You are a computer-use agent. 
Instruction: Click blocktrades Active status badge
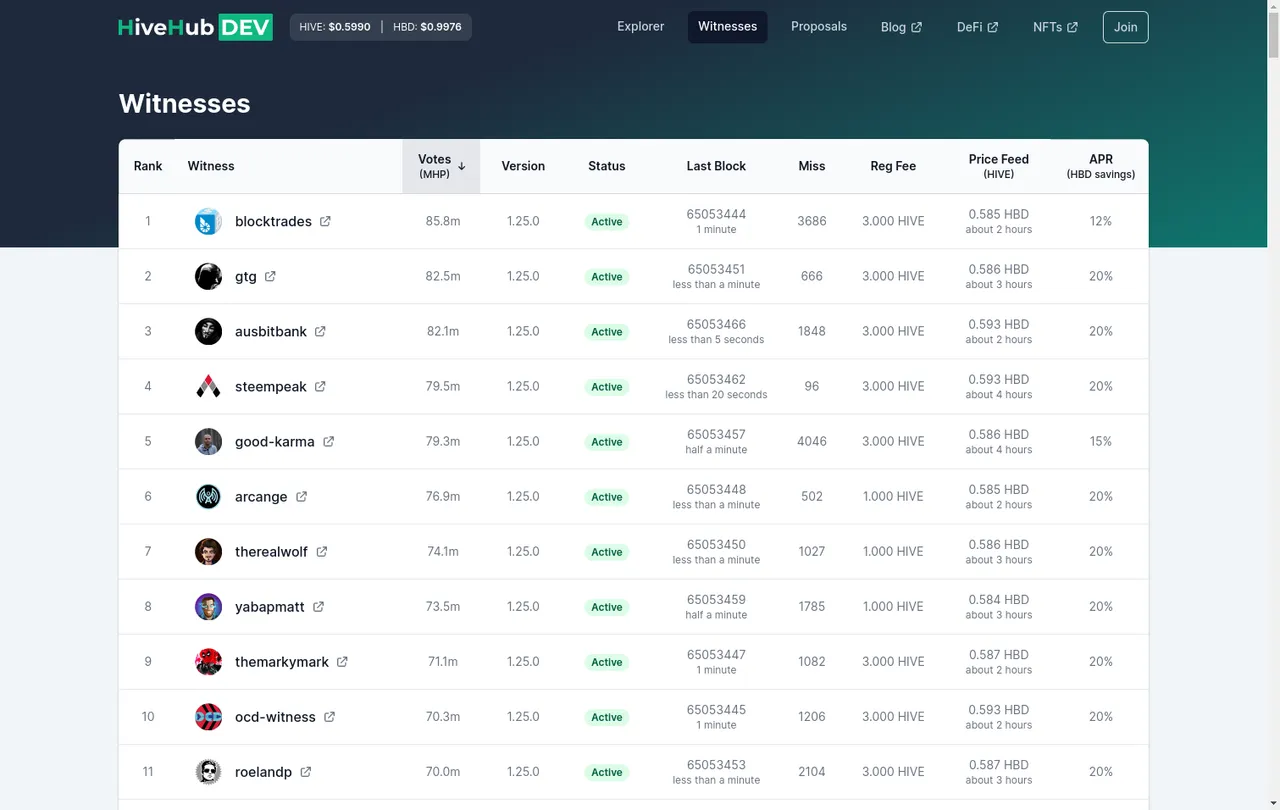(607, 222)
